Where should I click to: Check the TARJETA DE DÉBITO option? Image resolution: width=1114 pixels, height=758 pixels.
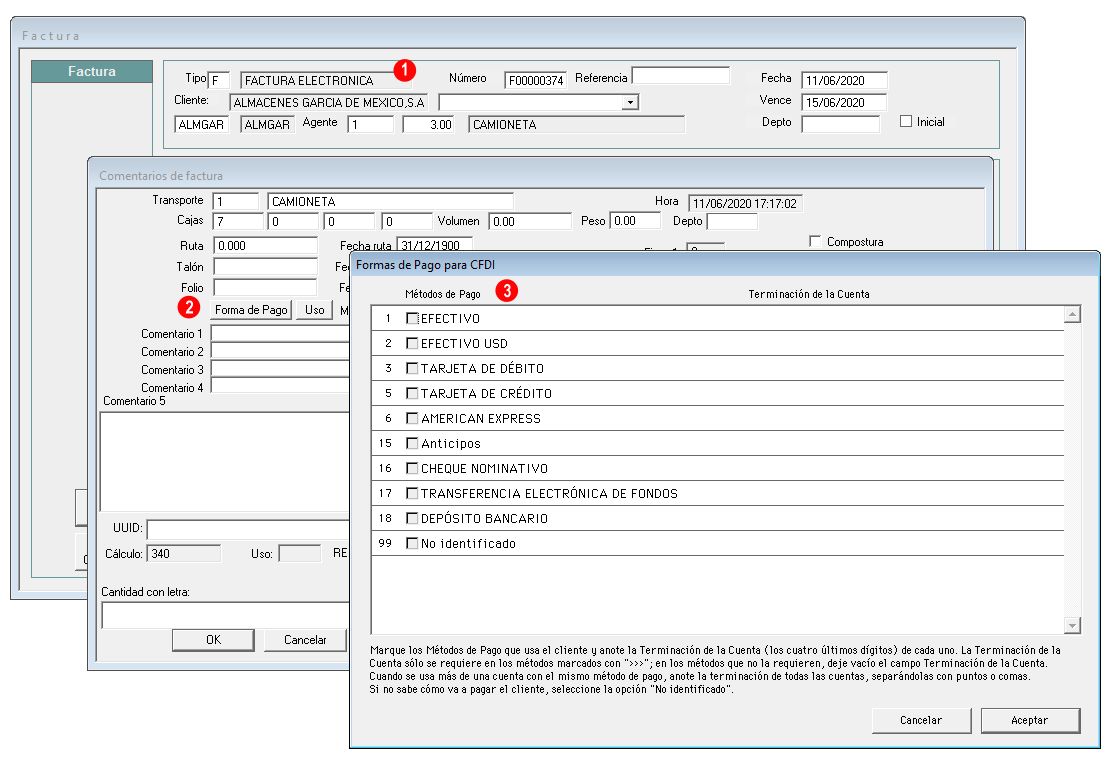tap(412, 368)
